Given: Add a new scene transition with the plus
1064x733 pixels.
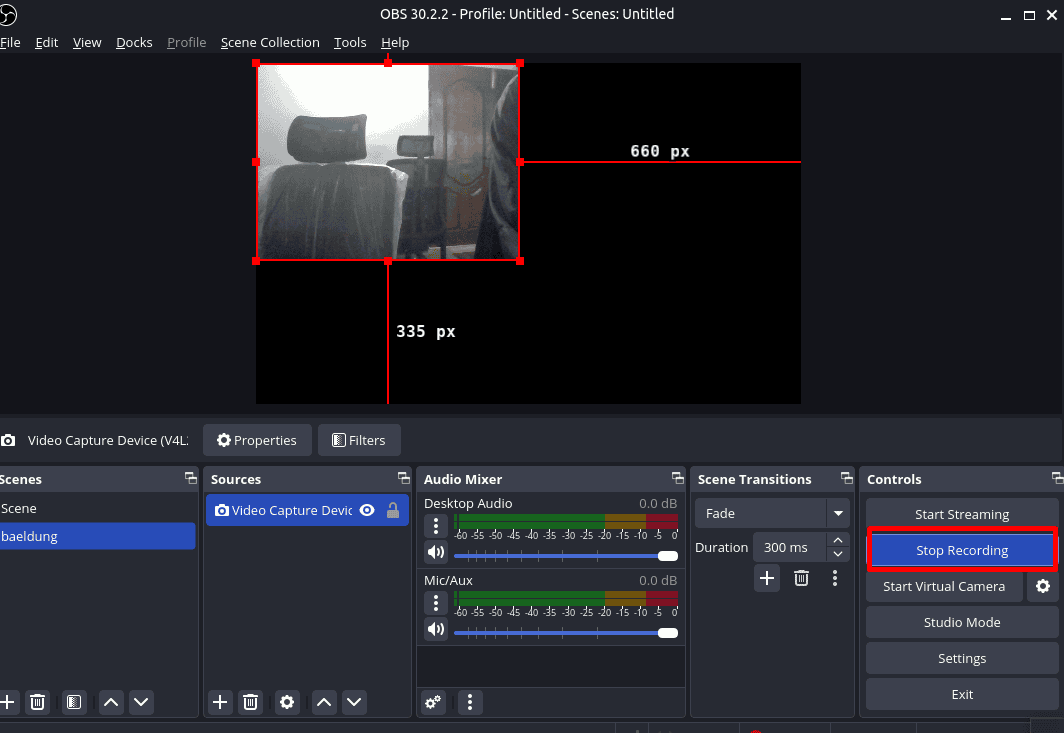Looking at the screenshot, I should (766, 578).
